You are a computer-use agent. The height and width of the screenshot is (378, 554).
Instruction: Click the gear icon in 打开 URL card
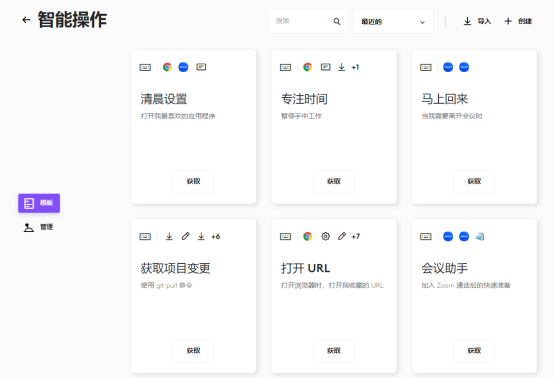325,236
